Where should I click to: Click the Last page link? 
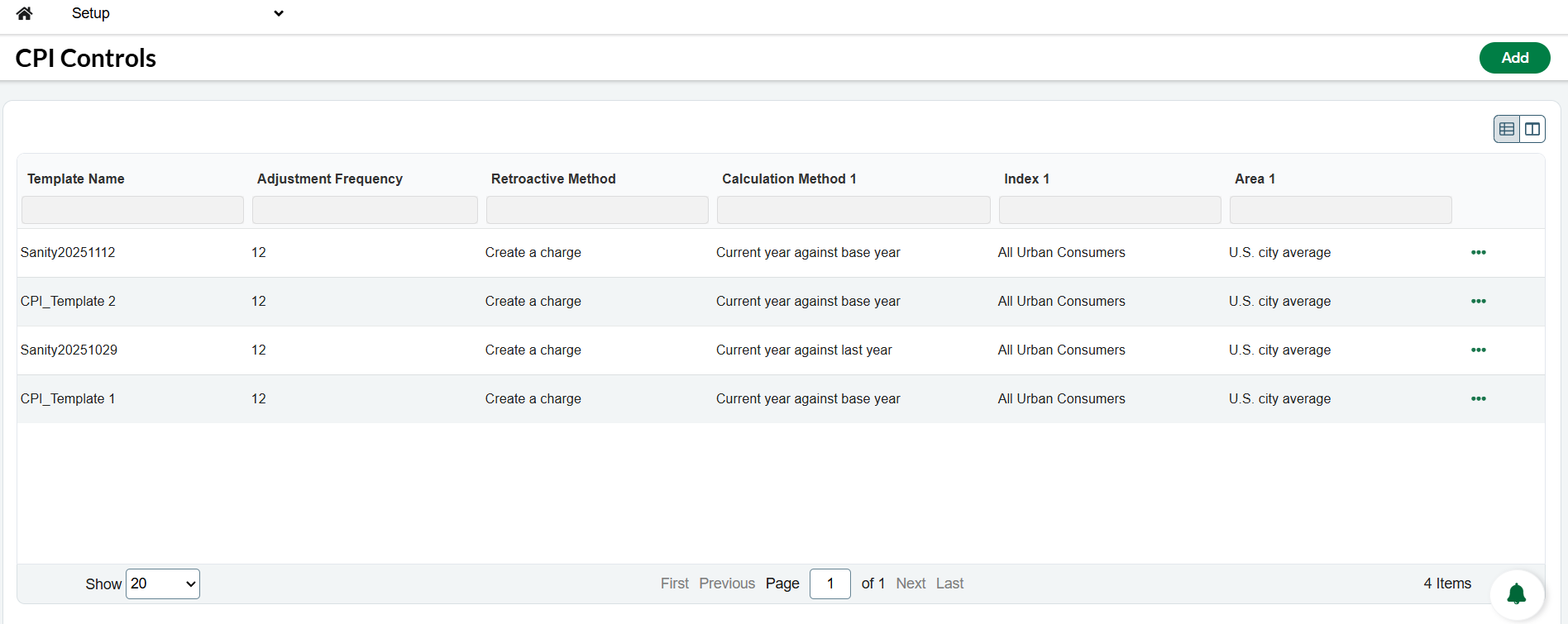tap(949, 584)
